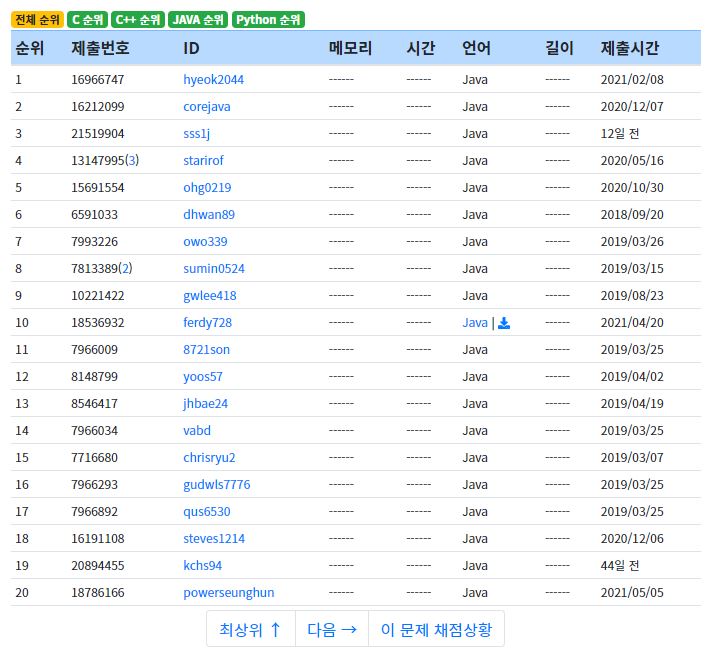Screen dimensions: 707x664
Task: Download ferdy728's Java source via download icon
Action: 504,323
